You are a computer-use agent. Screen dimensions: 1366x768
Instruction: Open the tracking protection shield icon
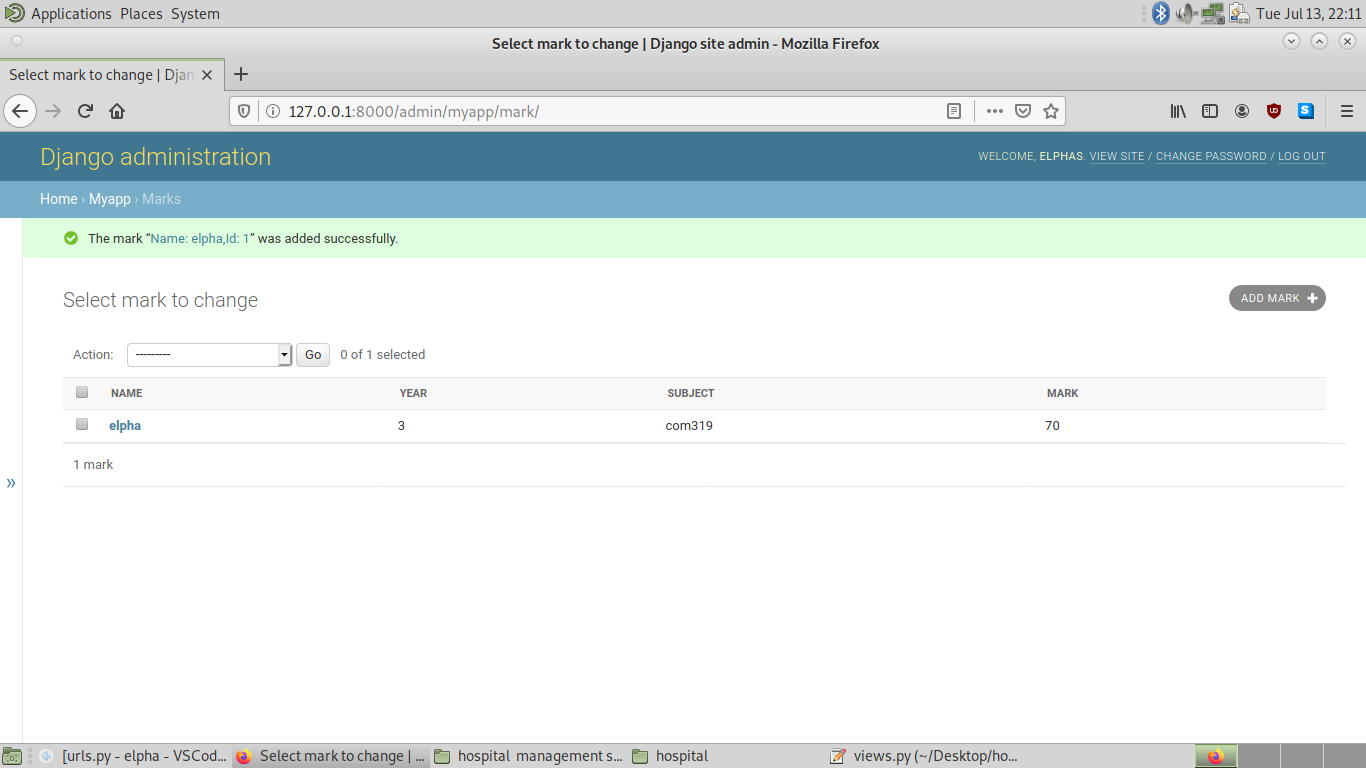243,111
